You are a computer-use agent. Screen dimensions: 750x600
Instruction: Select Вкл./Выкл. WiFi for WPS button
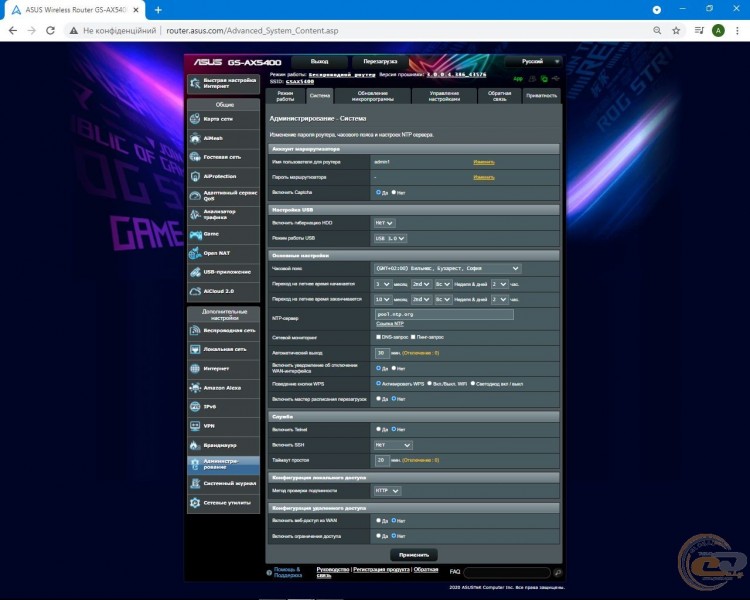coord(430,384)
